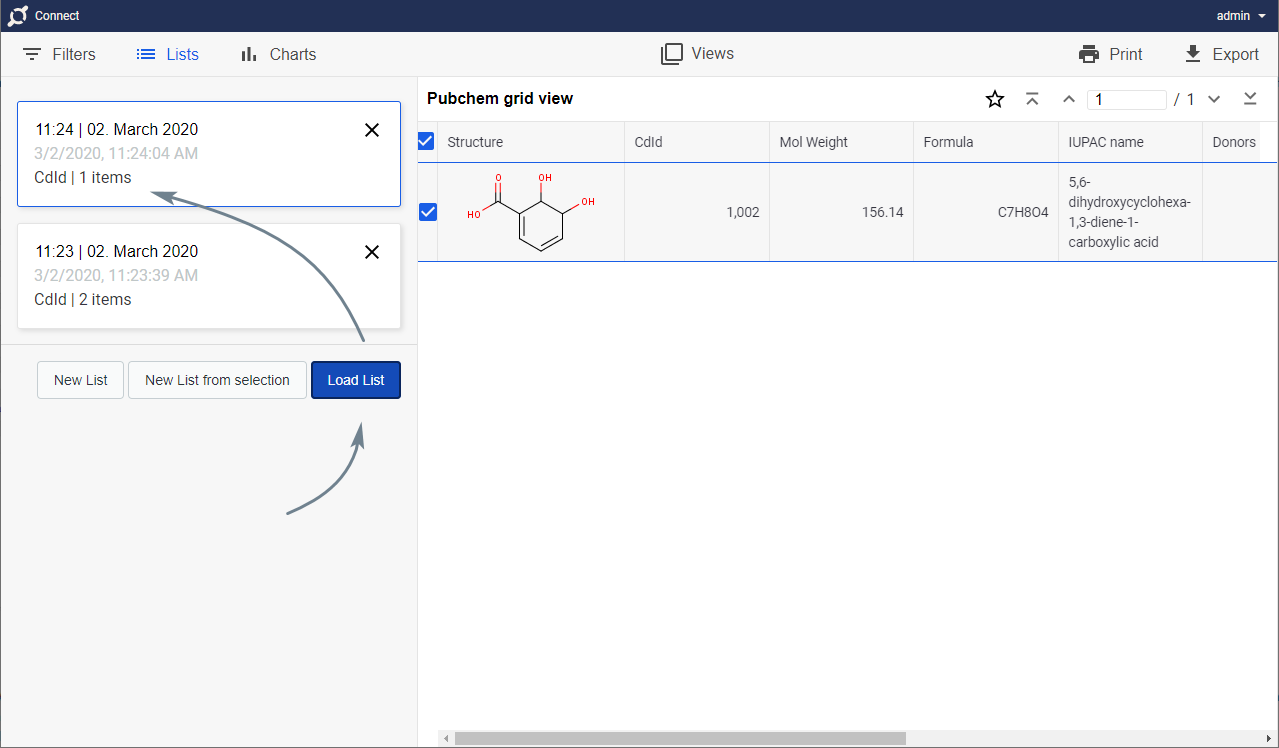Viewport: 1279px width, 748px height.
Task: Remove the 11:23 list with X icon
Action: pyautogui.click(x=372, y=252)
